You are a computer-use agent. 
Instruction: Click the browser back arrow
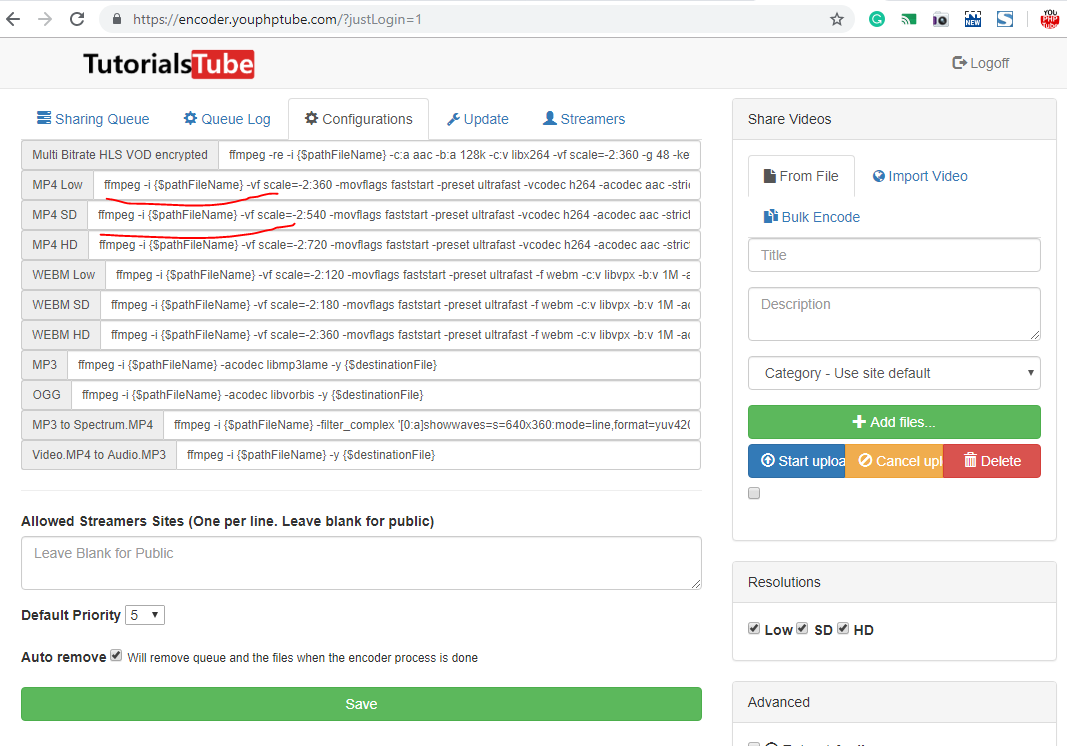tap(13, 19)
